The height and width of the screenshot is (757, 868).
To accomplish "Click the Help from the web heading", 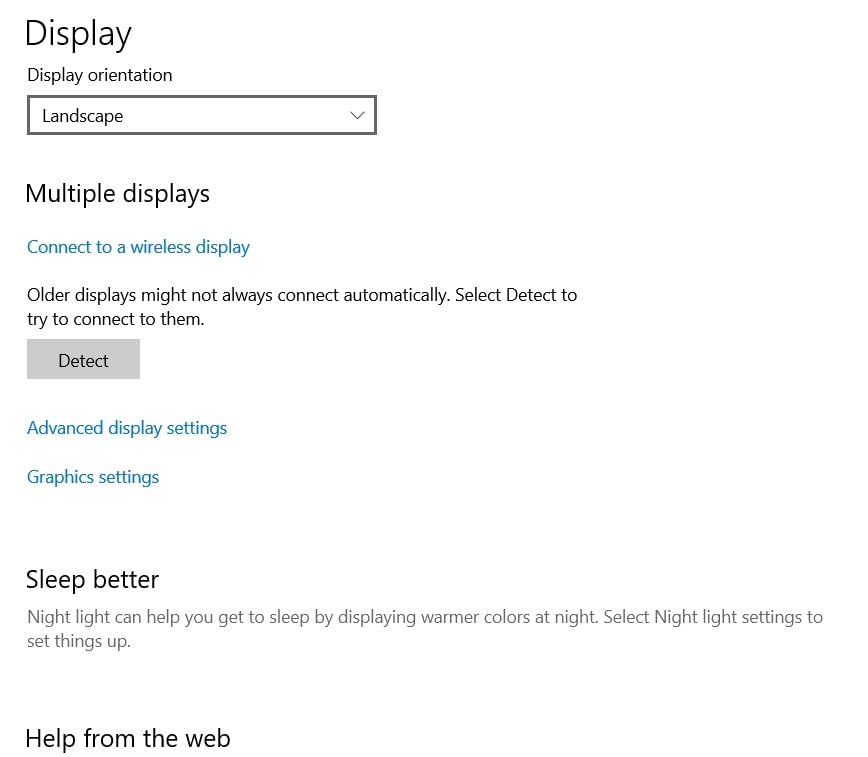I will (x=128, y=739).
